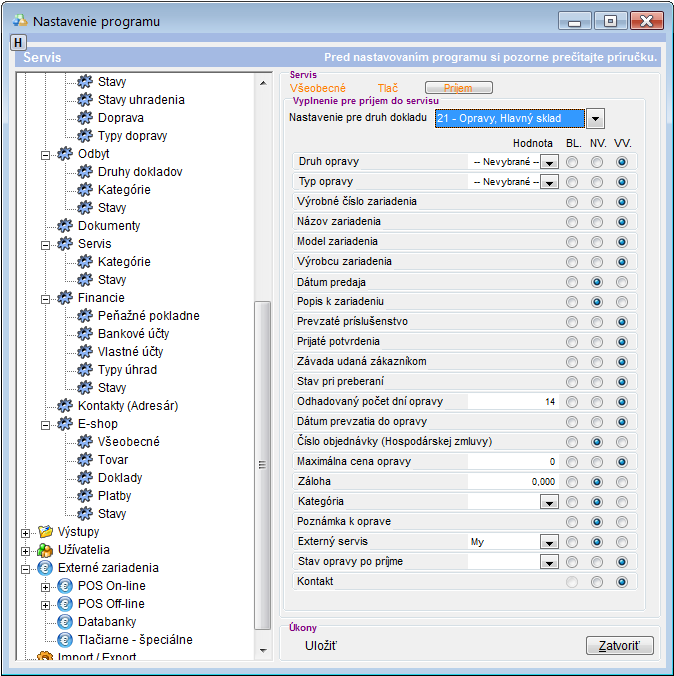This screenshot has width=674, height=676.
Task: Switch to the Všeobecné tab
Action: point(317,89)
